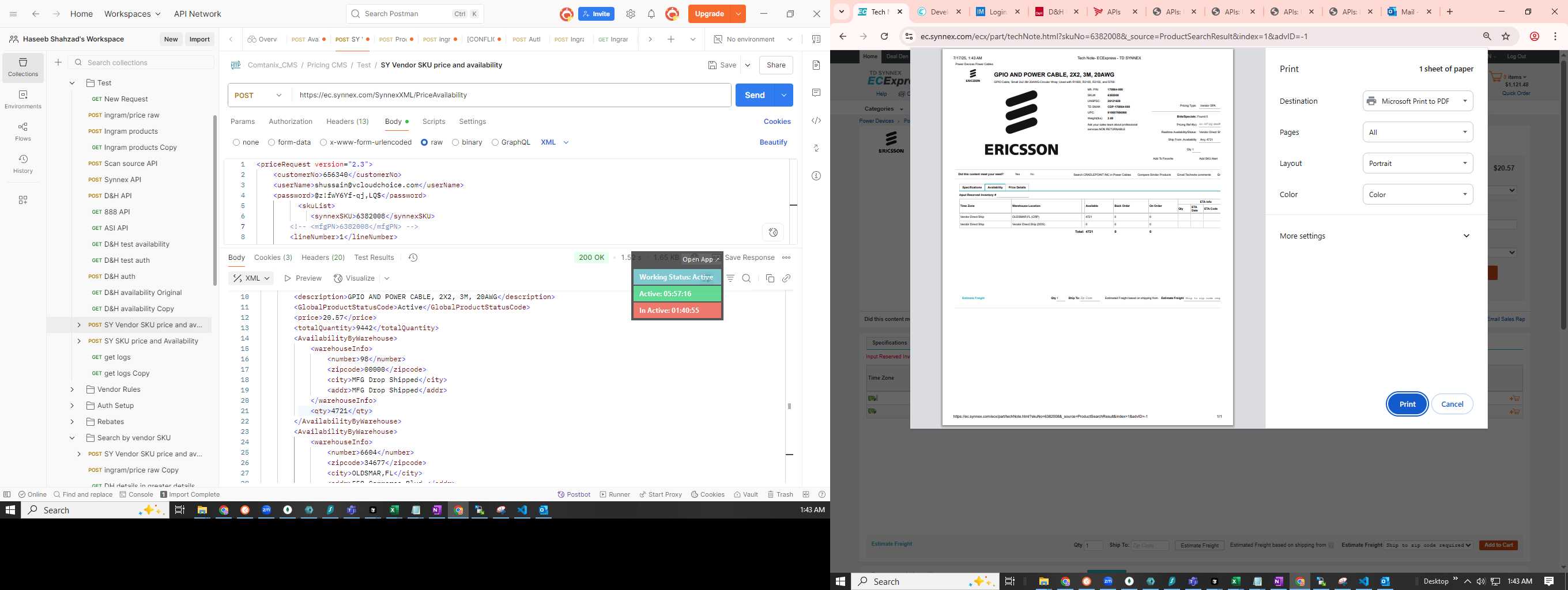The image size is (1568, 590).
Task: Open the Pages dropdown in Print dialog
Action: pyautogui.click(x=1418, y=132)
